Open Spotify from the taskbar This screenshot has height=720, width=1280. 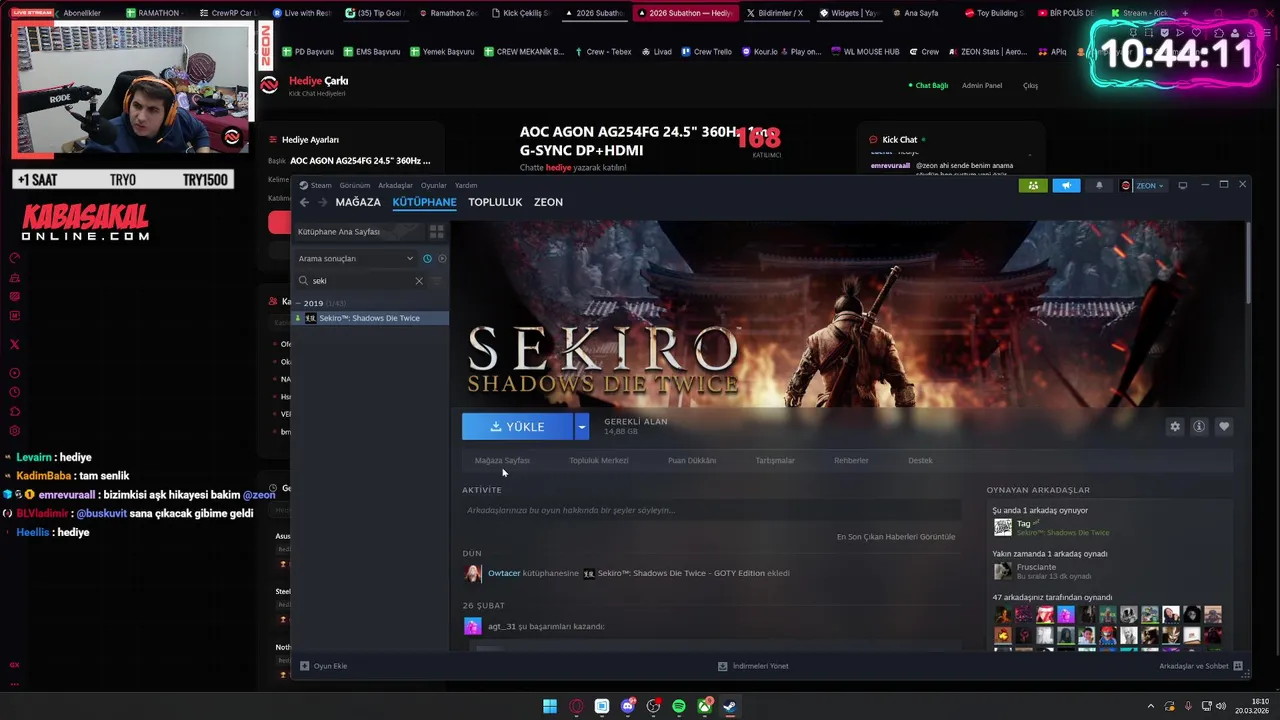[x=679, y=706]
